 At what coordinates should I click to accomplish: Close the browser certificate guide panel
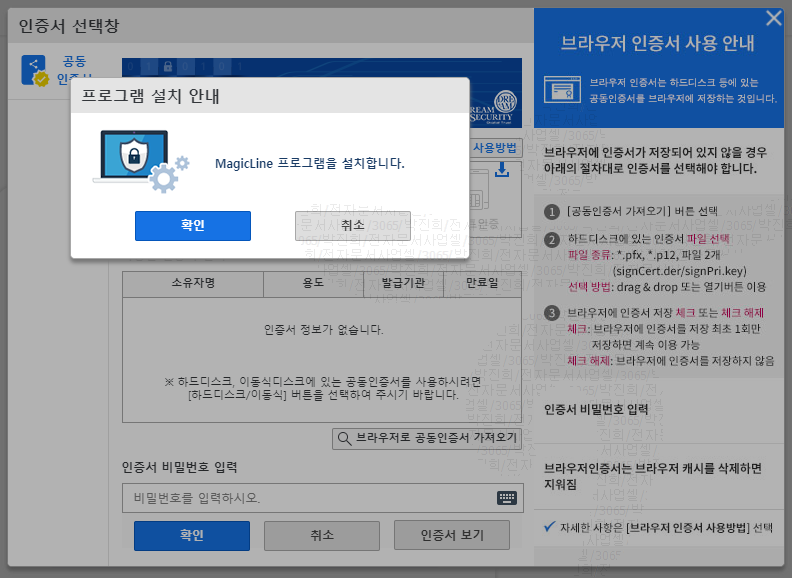[x=773, y=18]
